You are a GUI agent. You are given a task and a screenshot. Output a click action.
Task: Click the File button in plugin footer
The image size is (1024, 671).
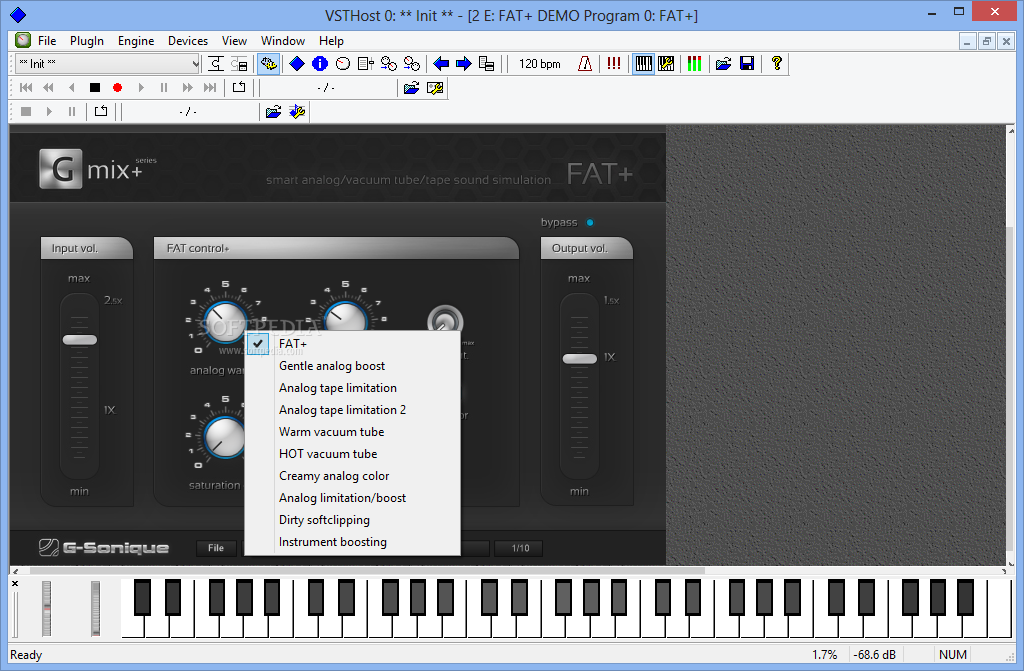(216, 548)
